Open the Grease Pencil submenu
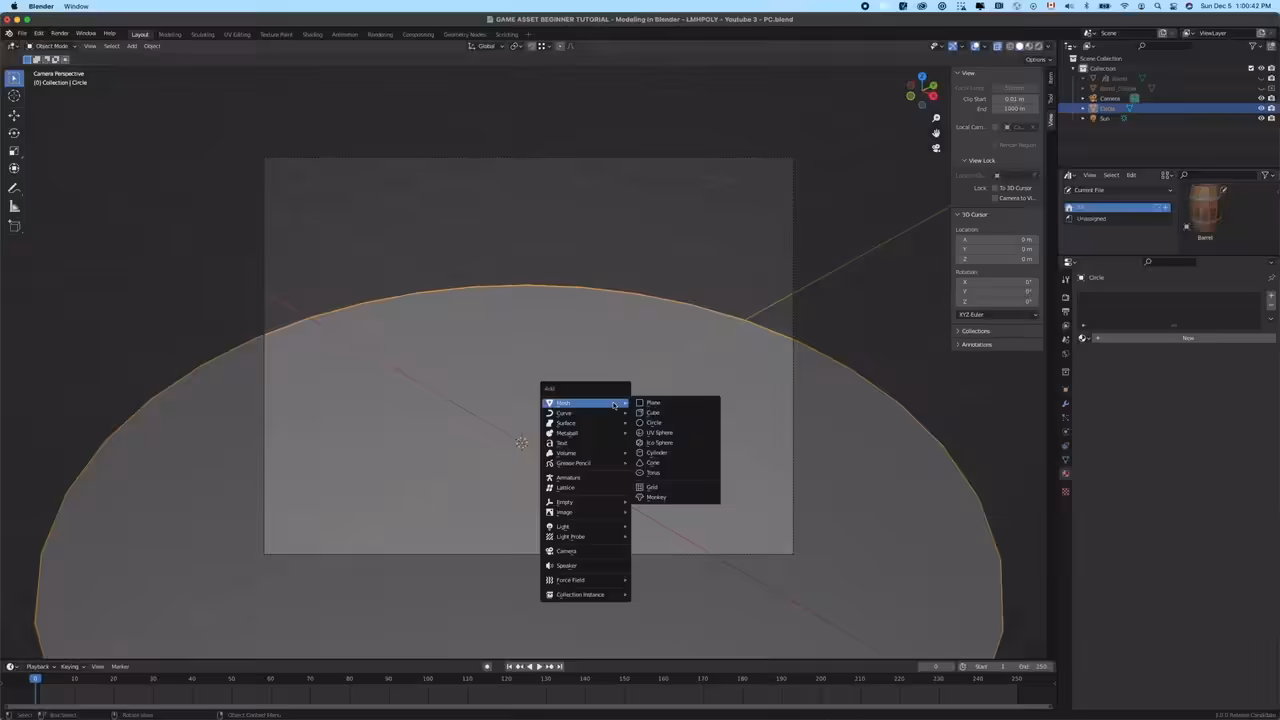Image resolution: width=1280 pixels, height=720 pixels. click(586, 463)
